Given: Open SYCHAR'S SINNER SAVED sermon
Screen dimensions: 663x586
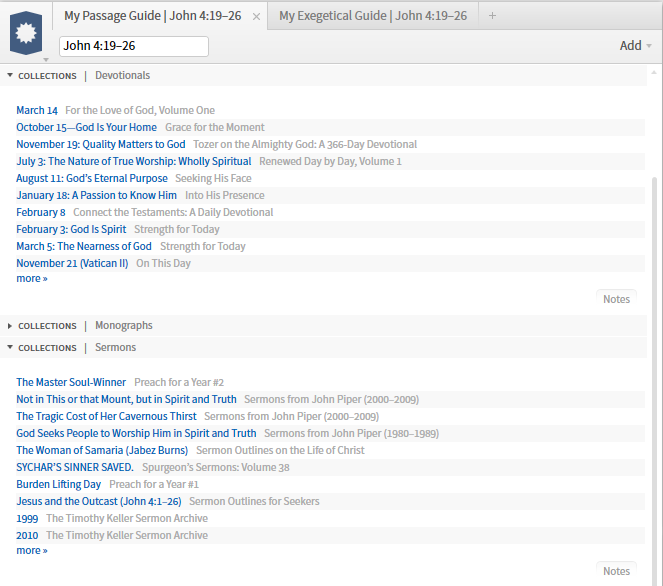Looking at the screenshot, I should click(x=75, y=467).
